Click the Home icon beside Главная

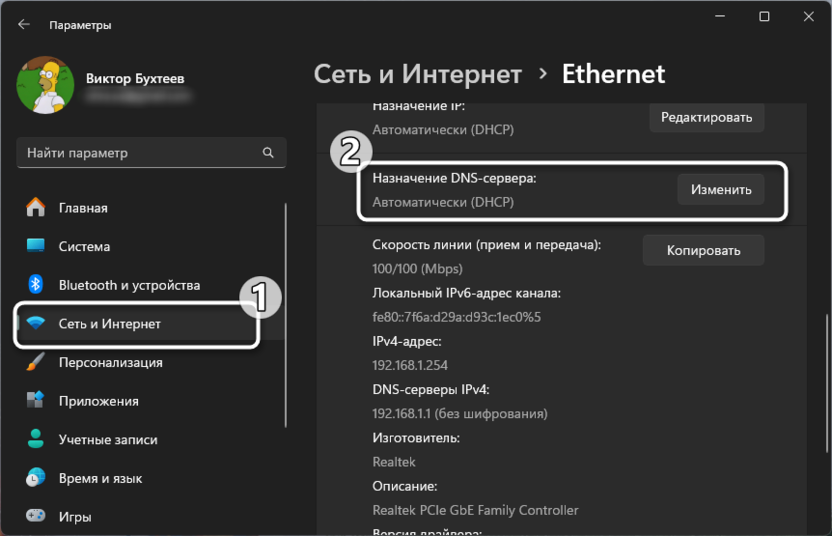click(x=36, y=208)
